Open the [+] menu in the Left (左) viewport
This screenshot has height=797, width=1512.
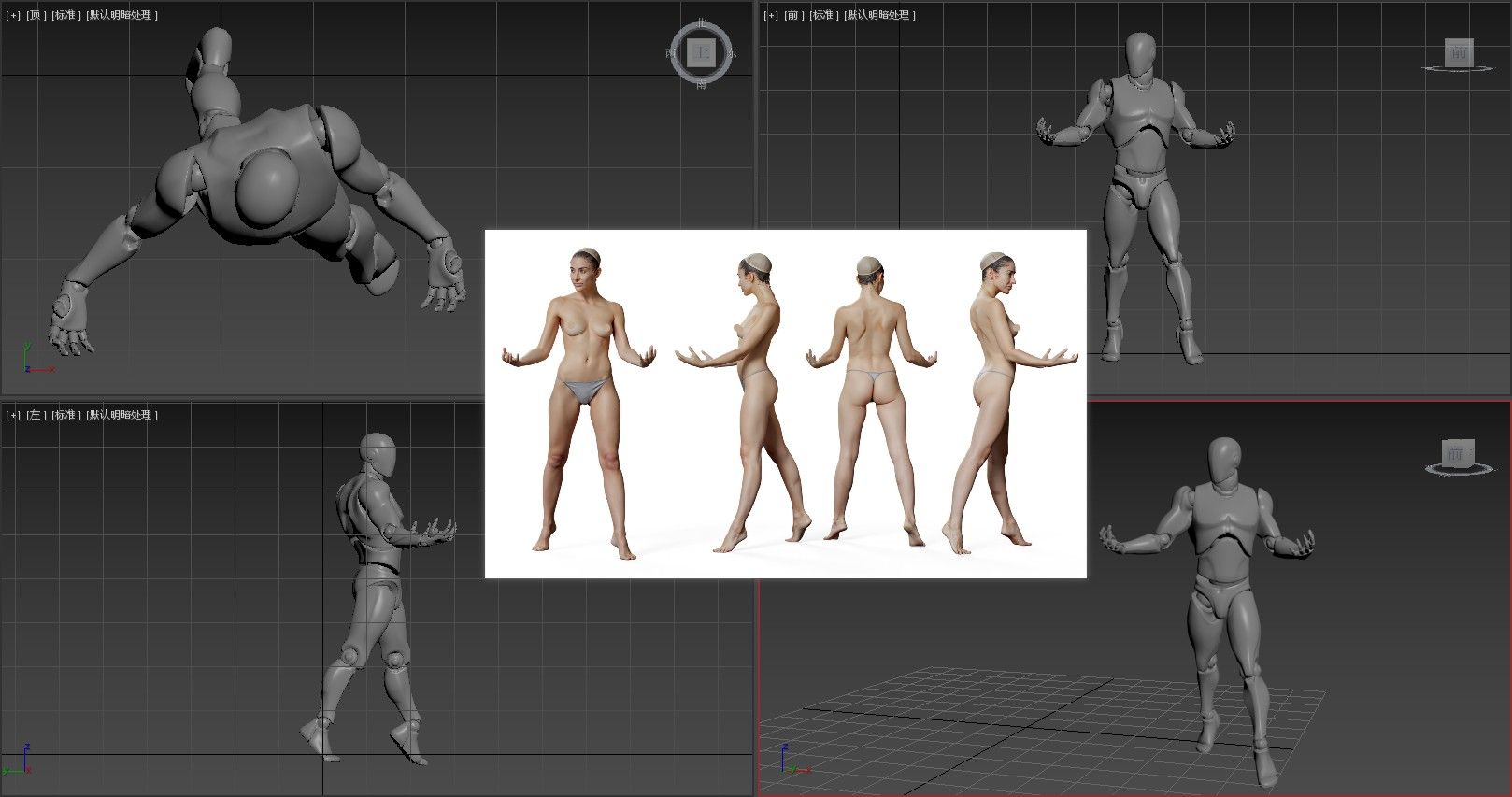pyautogui.click(x=13, y=415)
